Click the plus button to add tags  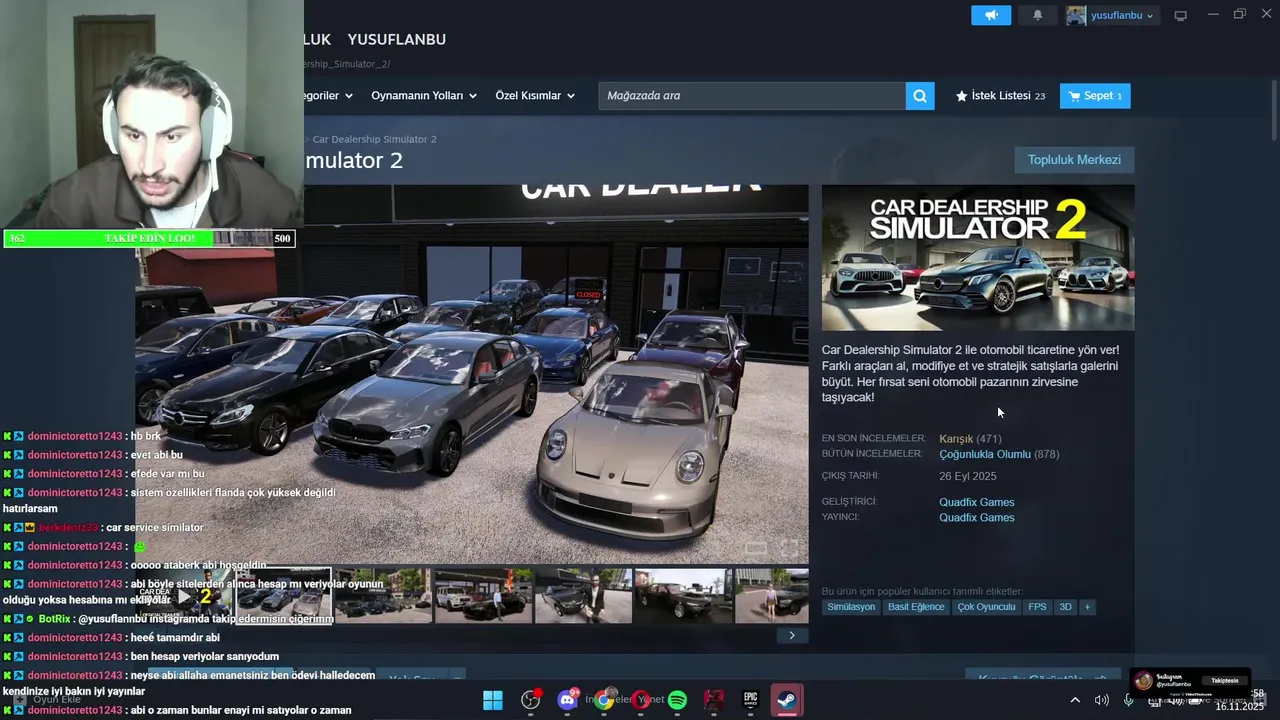click(x=1087, y=607)
